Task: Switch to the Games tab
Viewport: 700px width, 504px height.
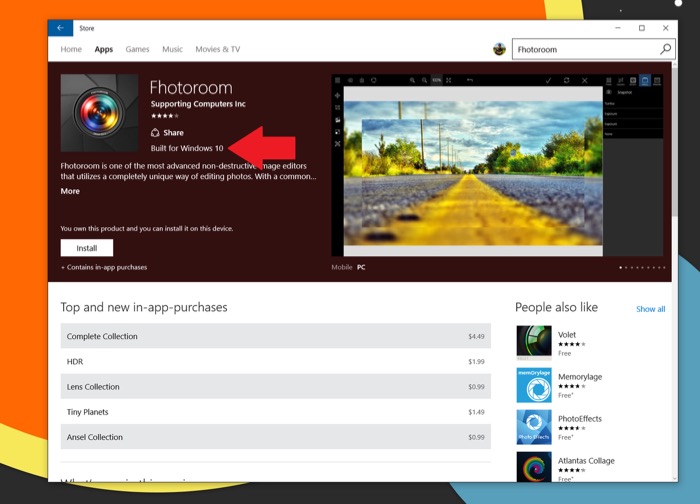Action: (x=137, y=49)
